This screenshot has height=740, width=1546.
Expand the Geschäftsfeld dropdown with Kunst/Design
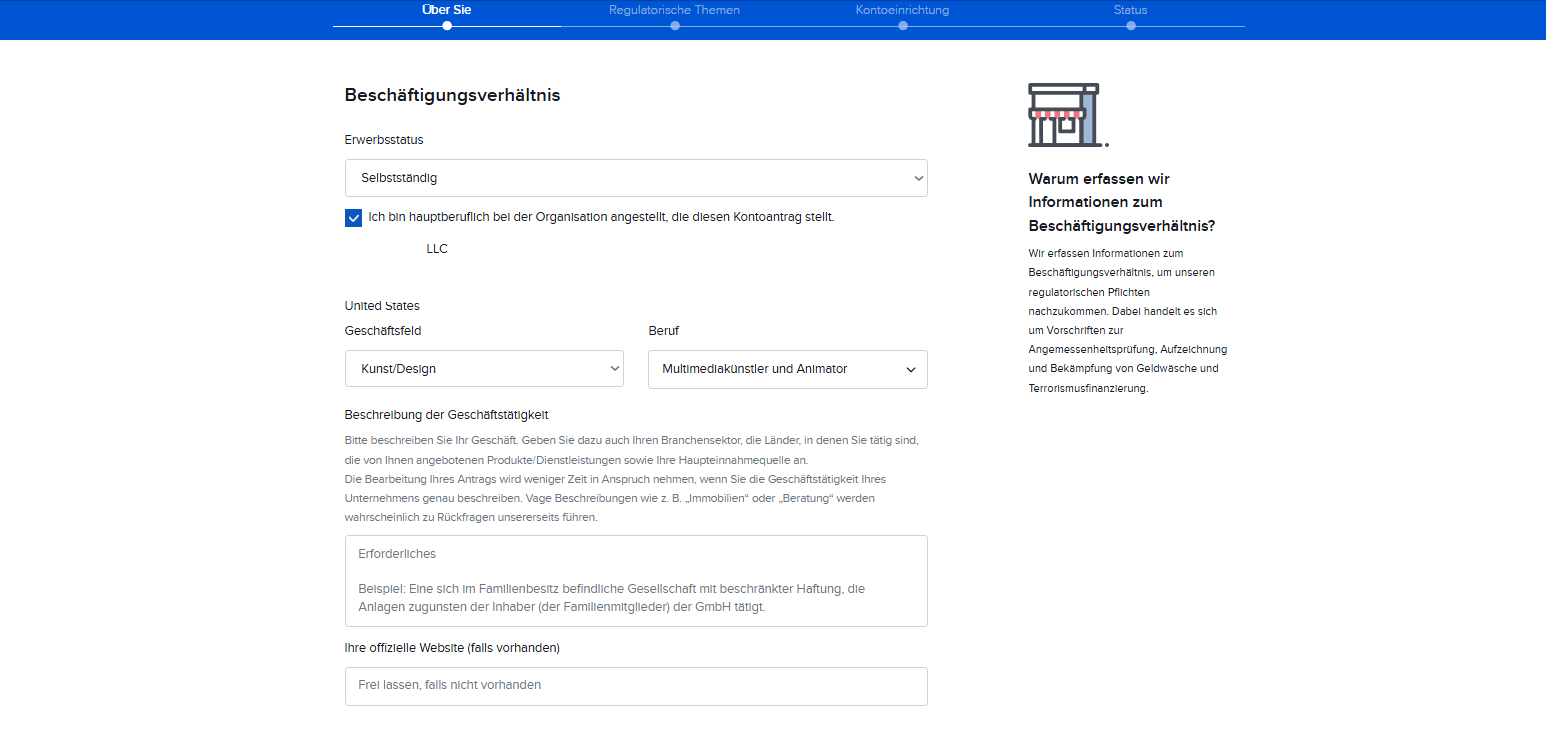484,369
